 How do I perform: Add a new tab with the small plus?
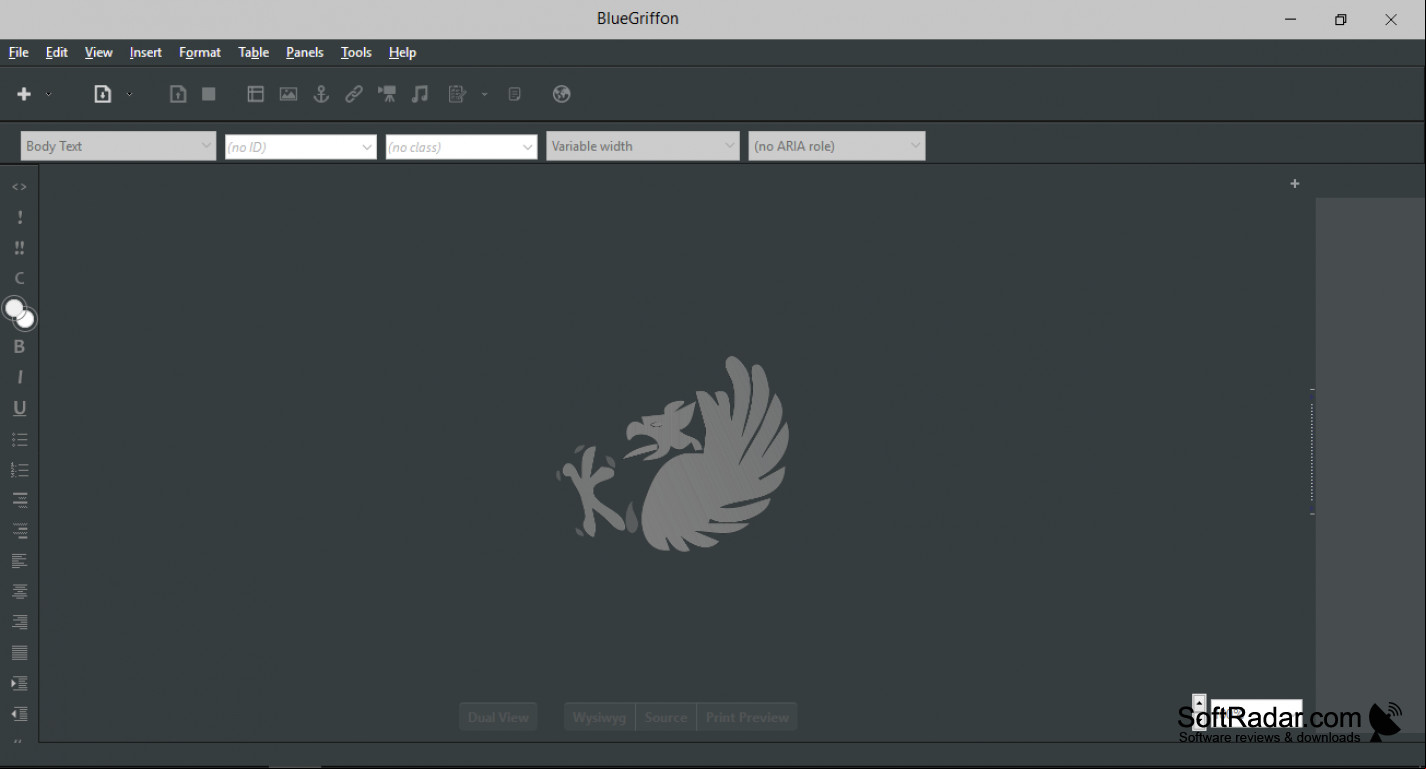tap(1295, 184)
